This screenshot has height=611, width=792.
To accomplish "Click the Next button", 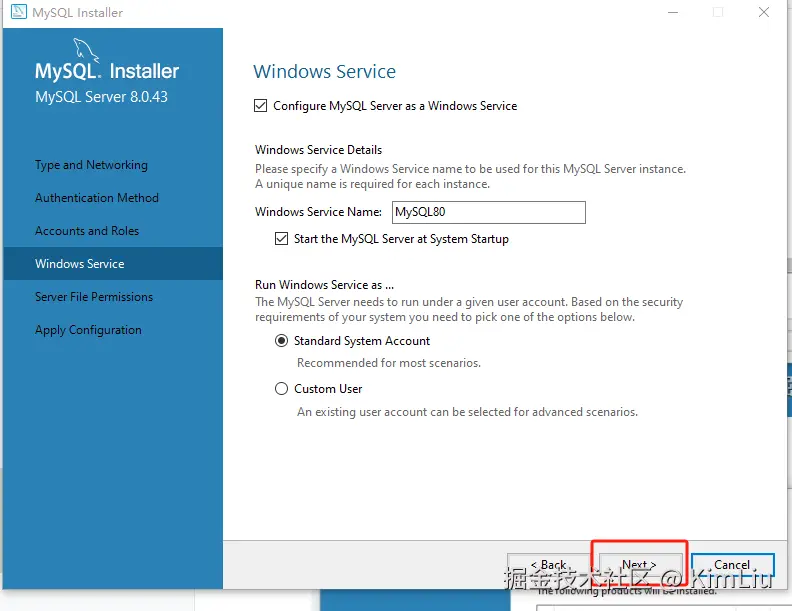I will pos(639,565).
